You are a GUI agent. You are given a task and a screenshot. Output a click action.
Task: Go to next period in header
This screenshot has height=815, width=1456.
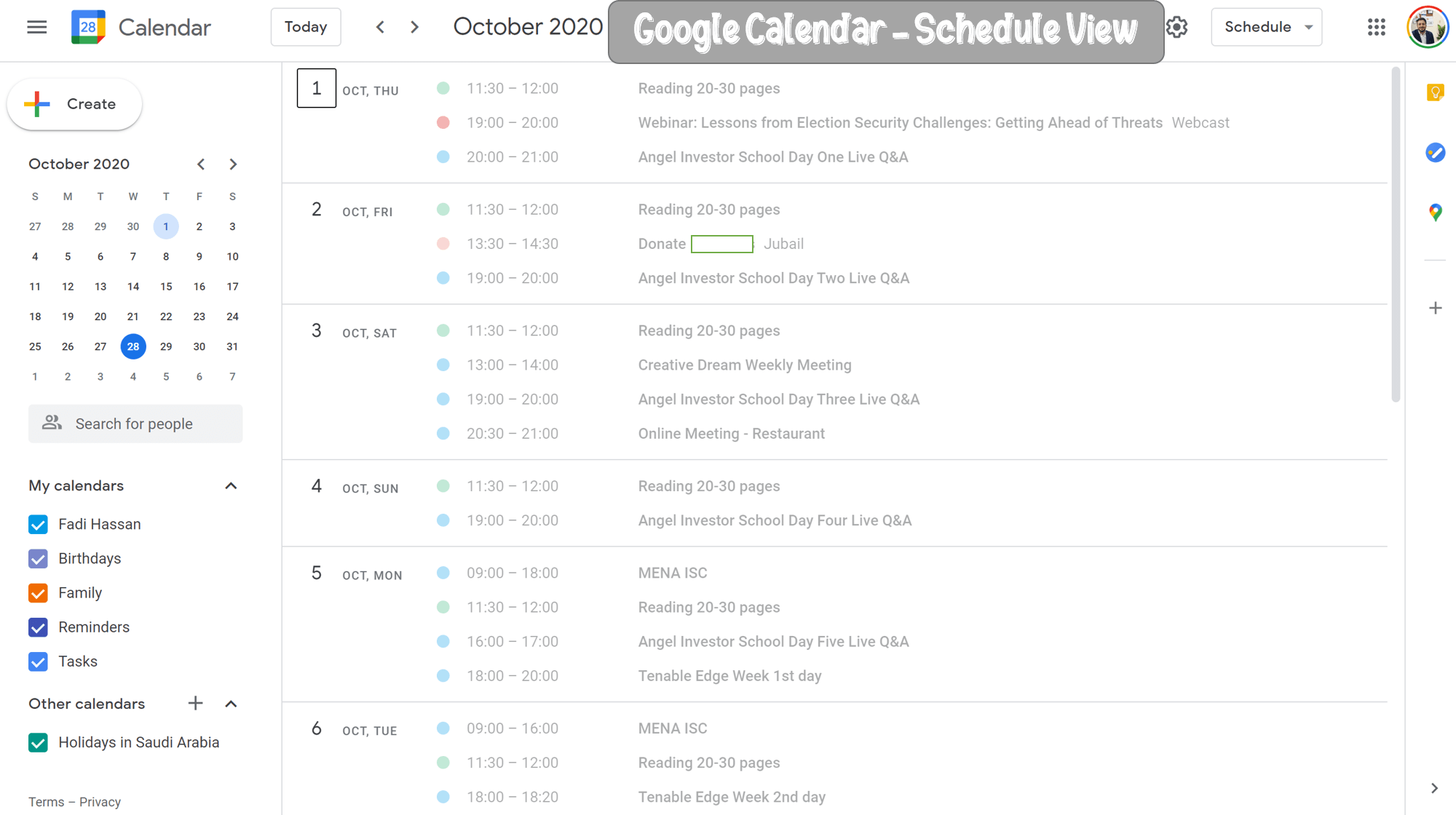click(x=415, y=28)
